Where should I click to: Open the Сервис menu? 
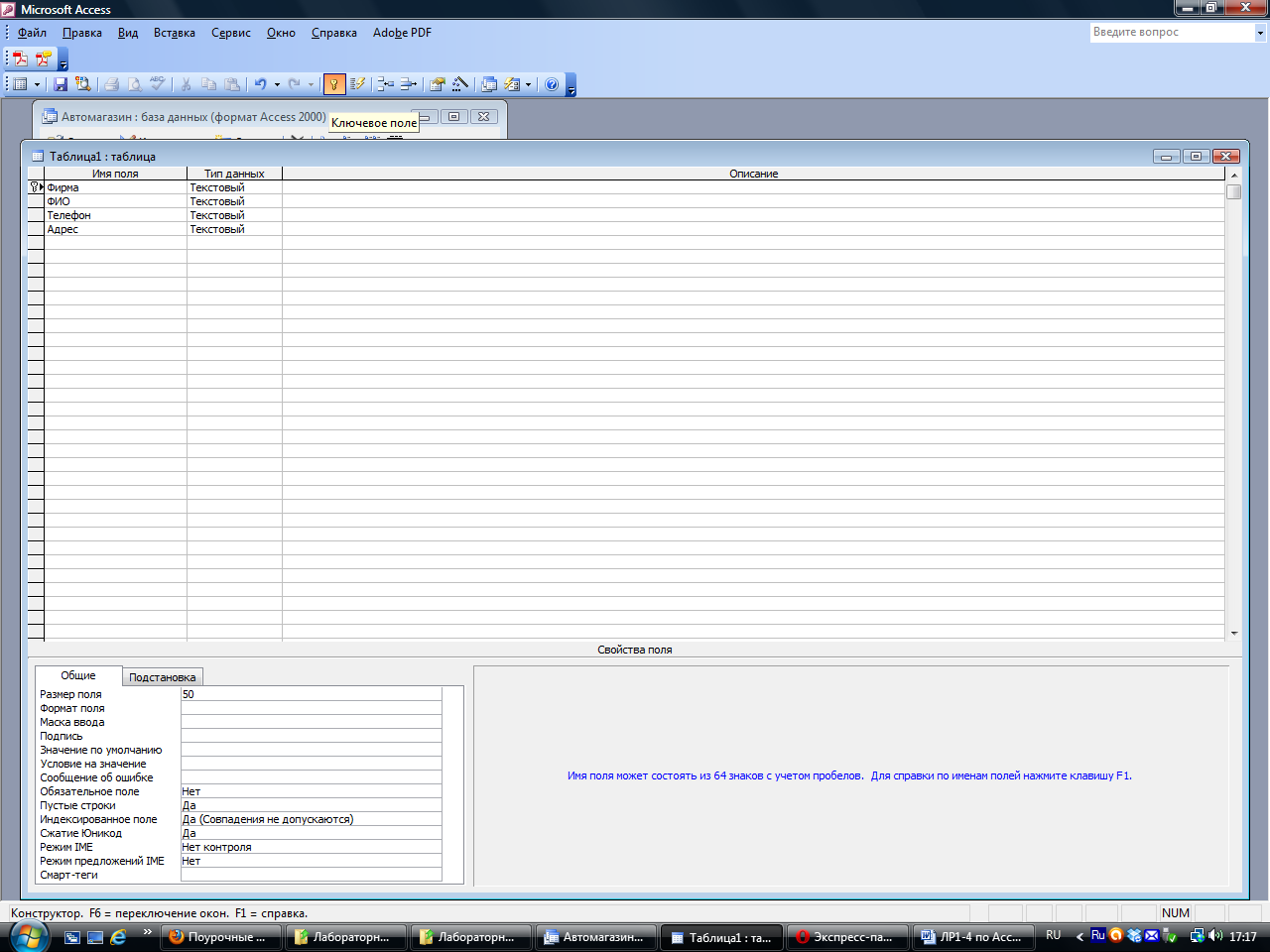tap(231, 33)
